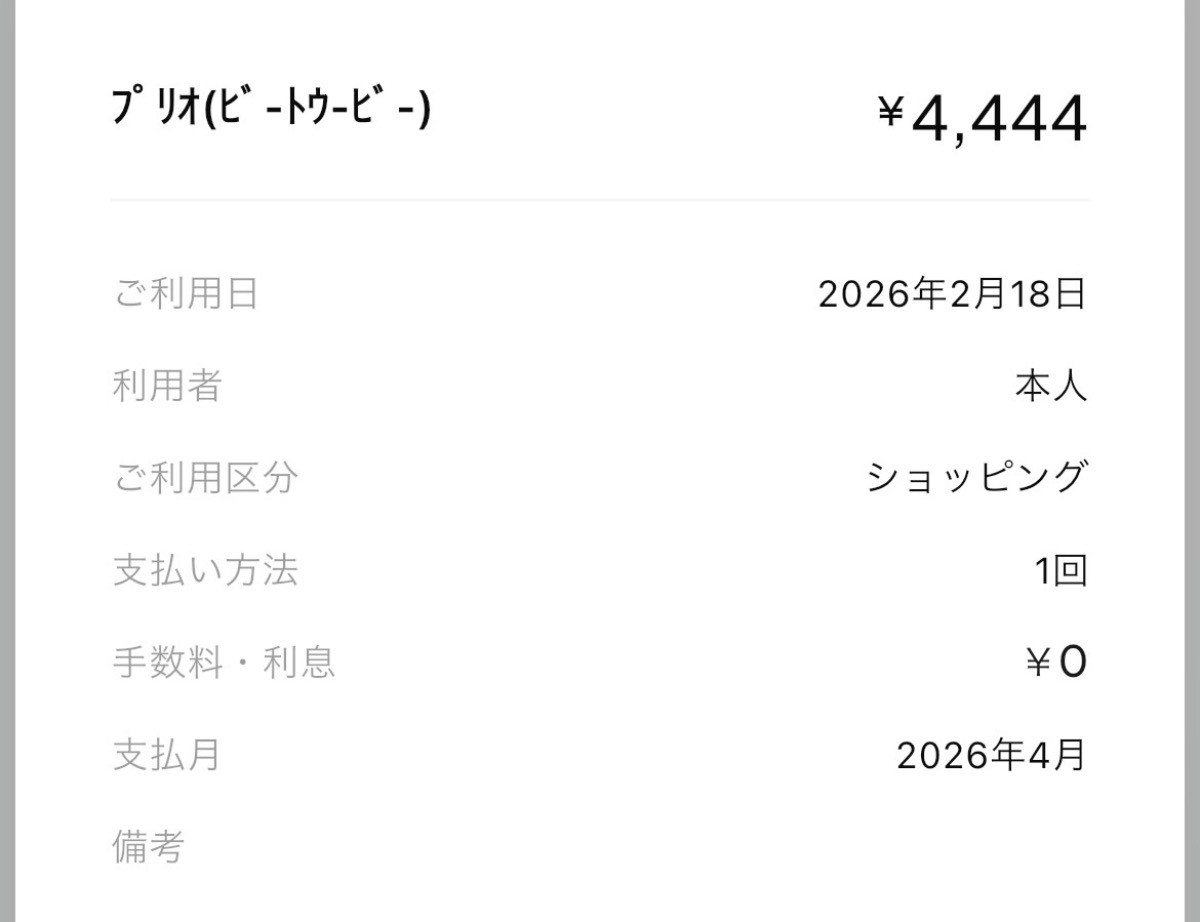Screen dimensions: 1200x922
Task: Select the user value 本人
Action: pyautogui.click(x=1050, y=386)
